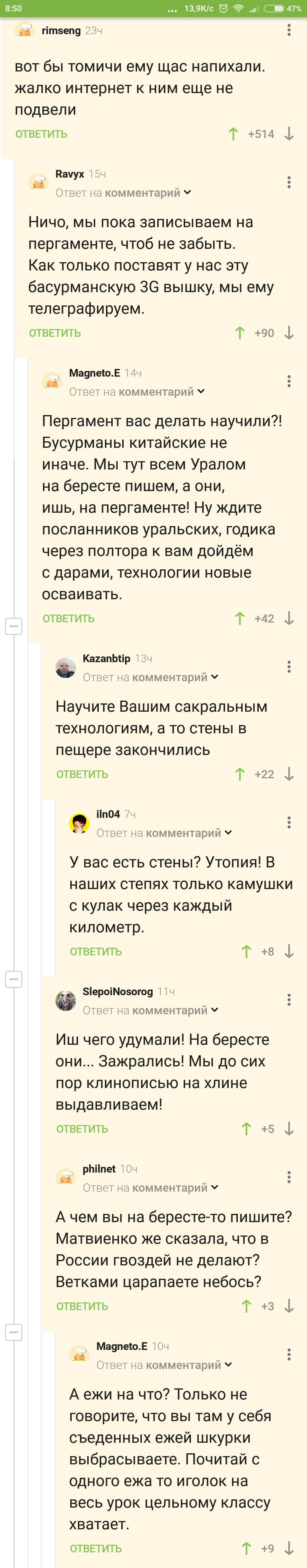Upvote Kazanbtip's comment rated +22

click(240, 774)
